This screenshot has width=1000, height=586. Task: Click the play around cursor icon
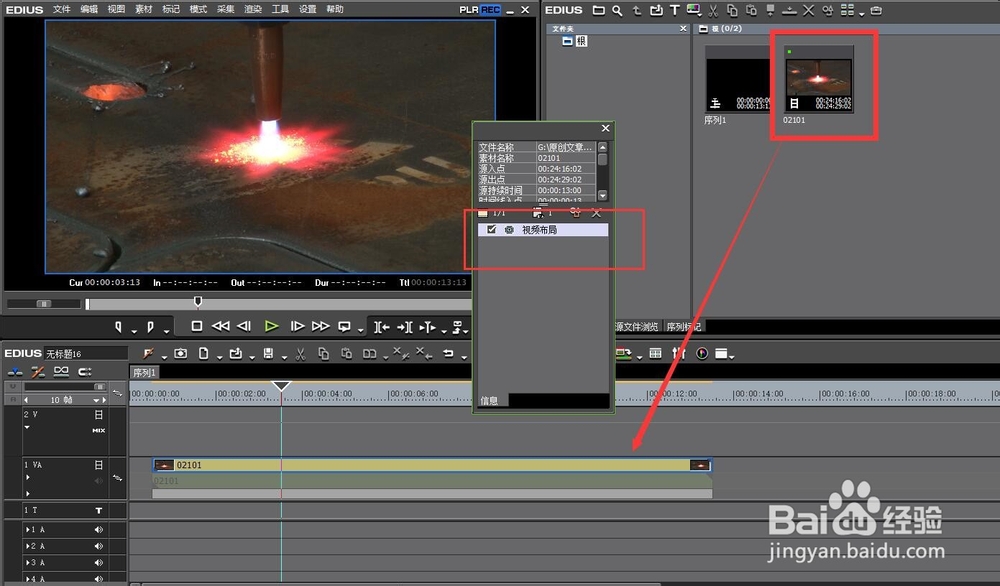point(428,326)
